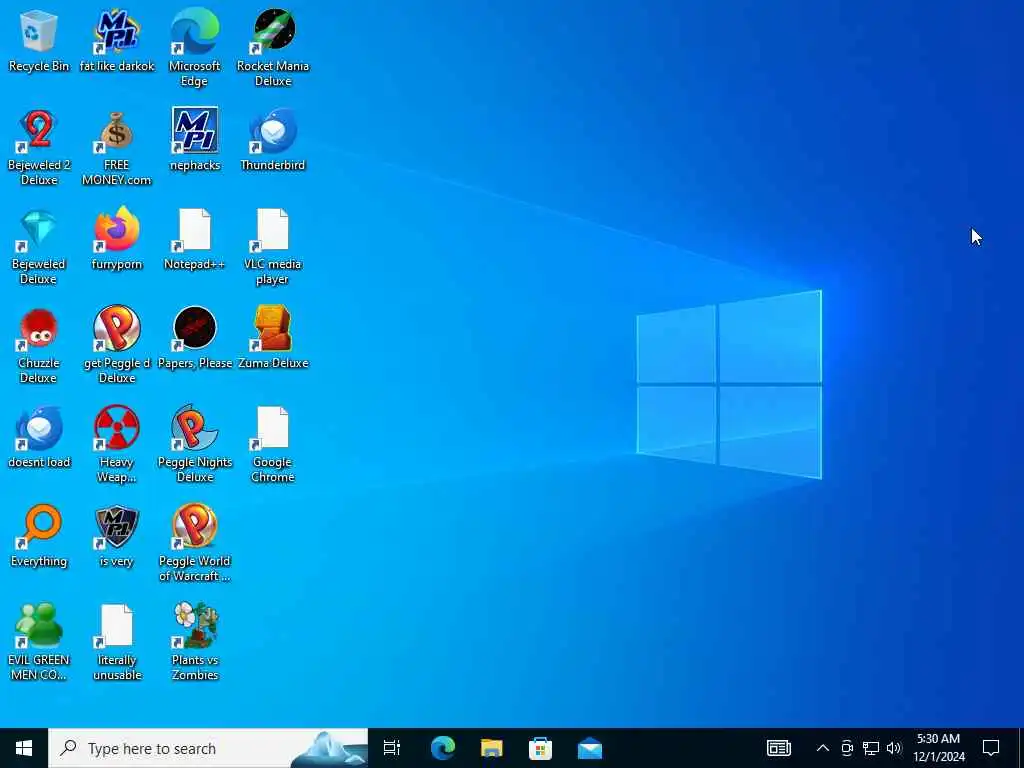Select the Firefox-style 'furryporn' shortcut icon

pyautogui.click(x=117, y=239)
